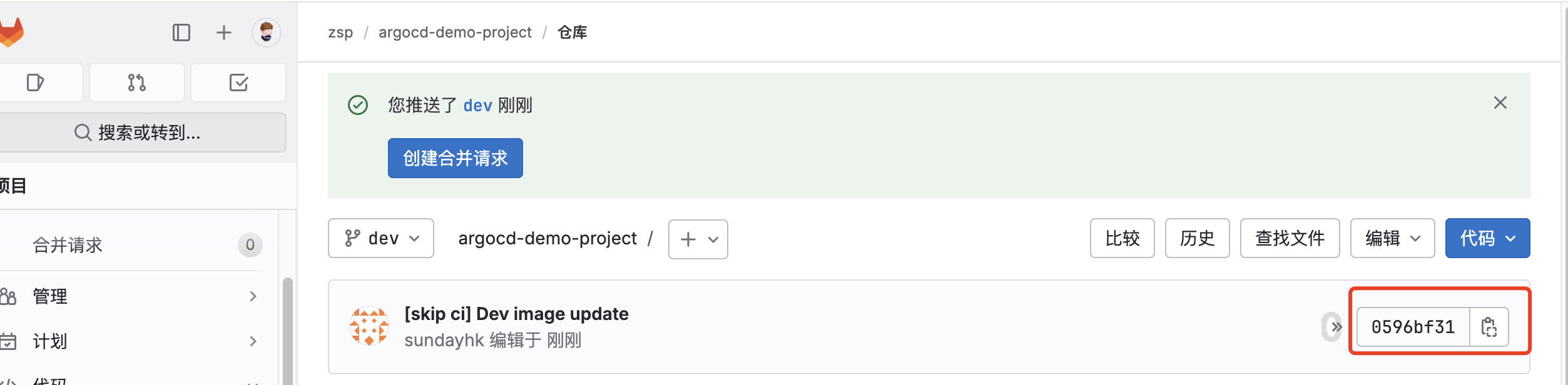Click the 查找文件 find file button
Viewport: 1568px width, 385px height.
[1290, 238]
